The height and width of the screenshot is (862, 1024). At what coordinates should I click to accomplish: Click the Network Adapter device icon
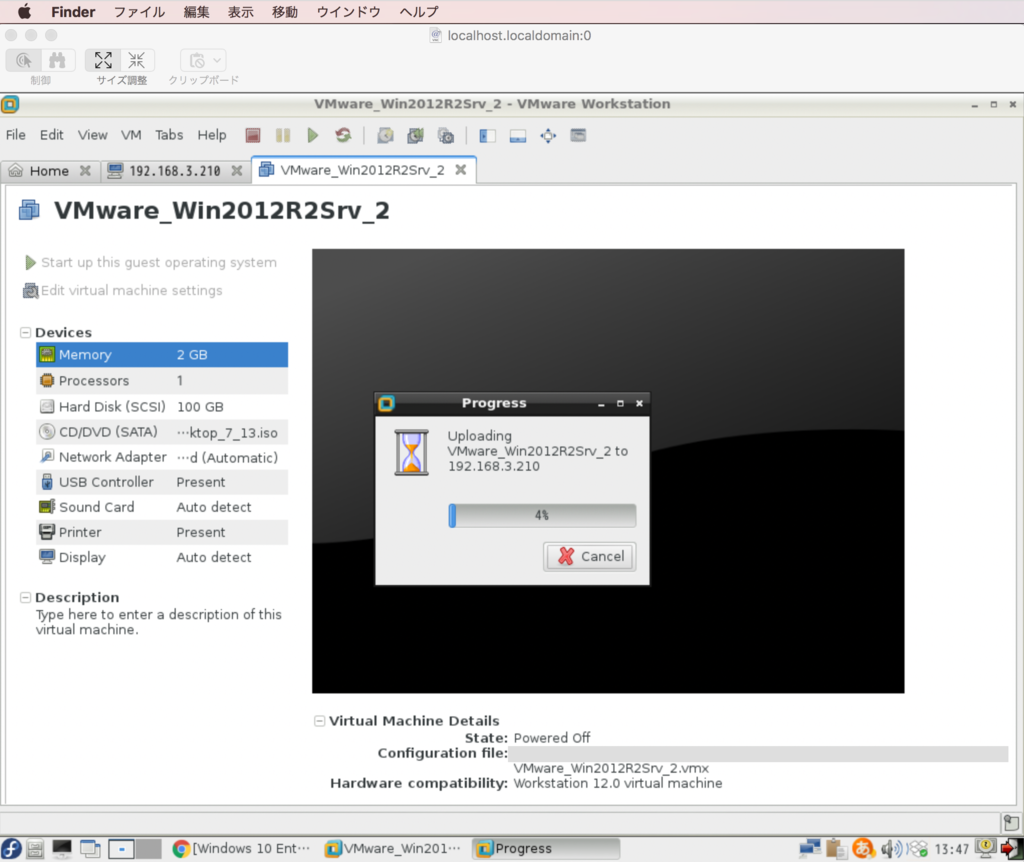point(47,456)
